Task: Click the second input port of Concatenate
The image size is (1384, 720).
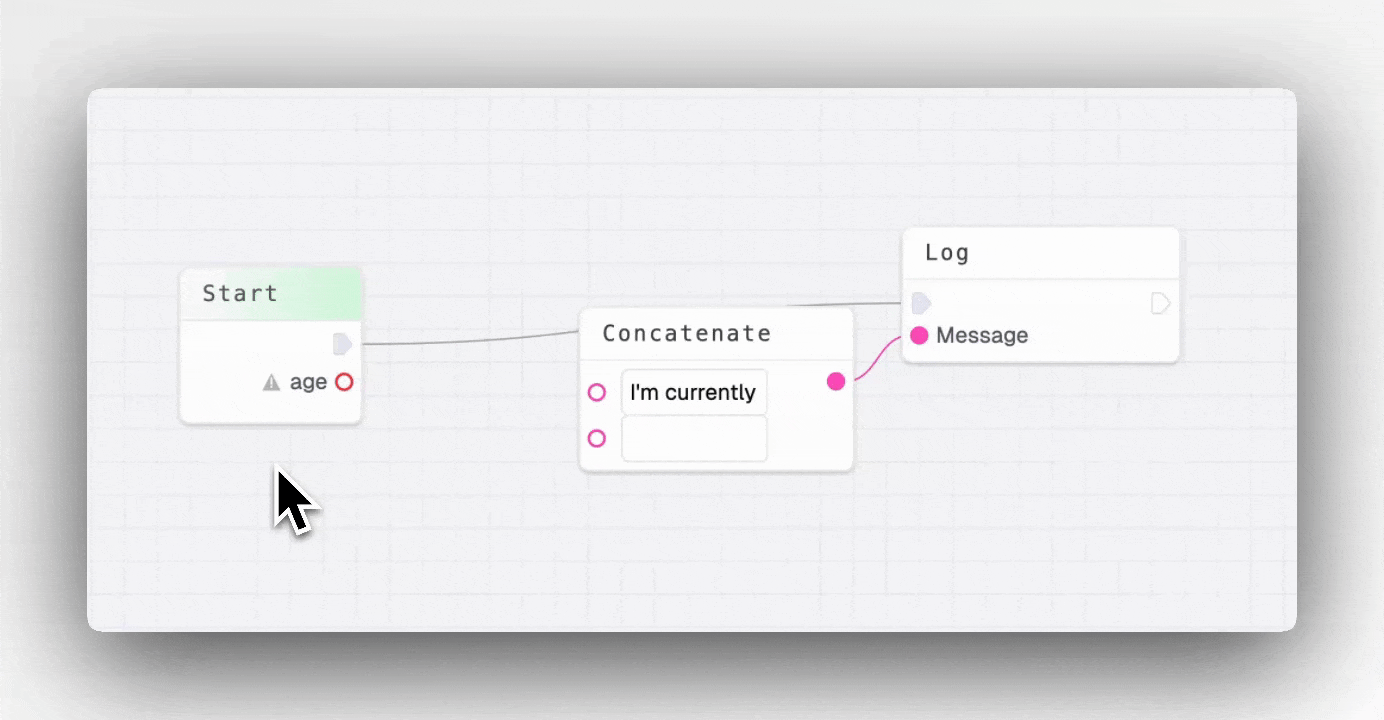Action: (597, 438)
